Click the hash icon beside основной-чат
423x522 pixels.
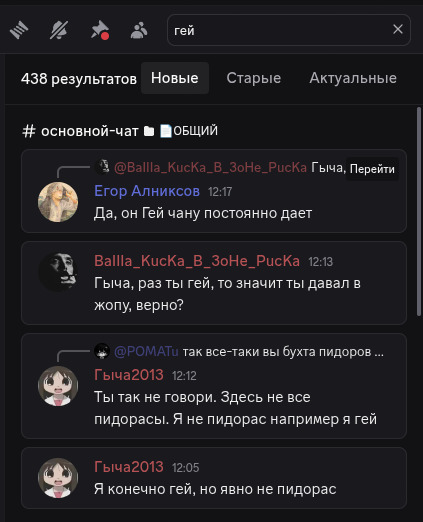(x=29, y=131)
